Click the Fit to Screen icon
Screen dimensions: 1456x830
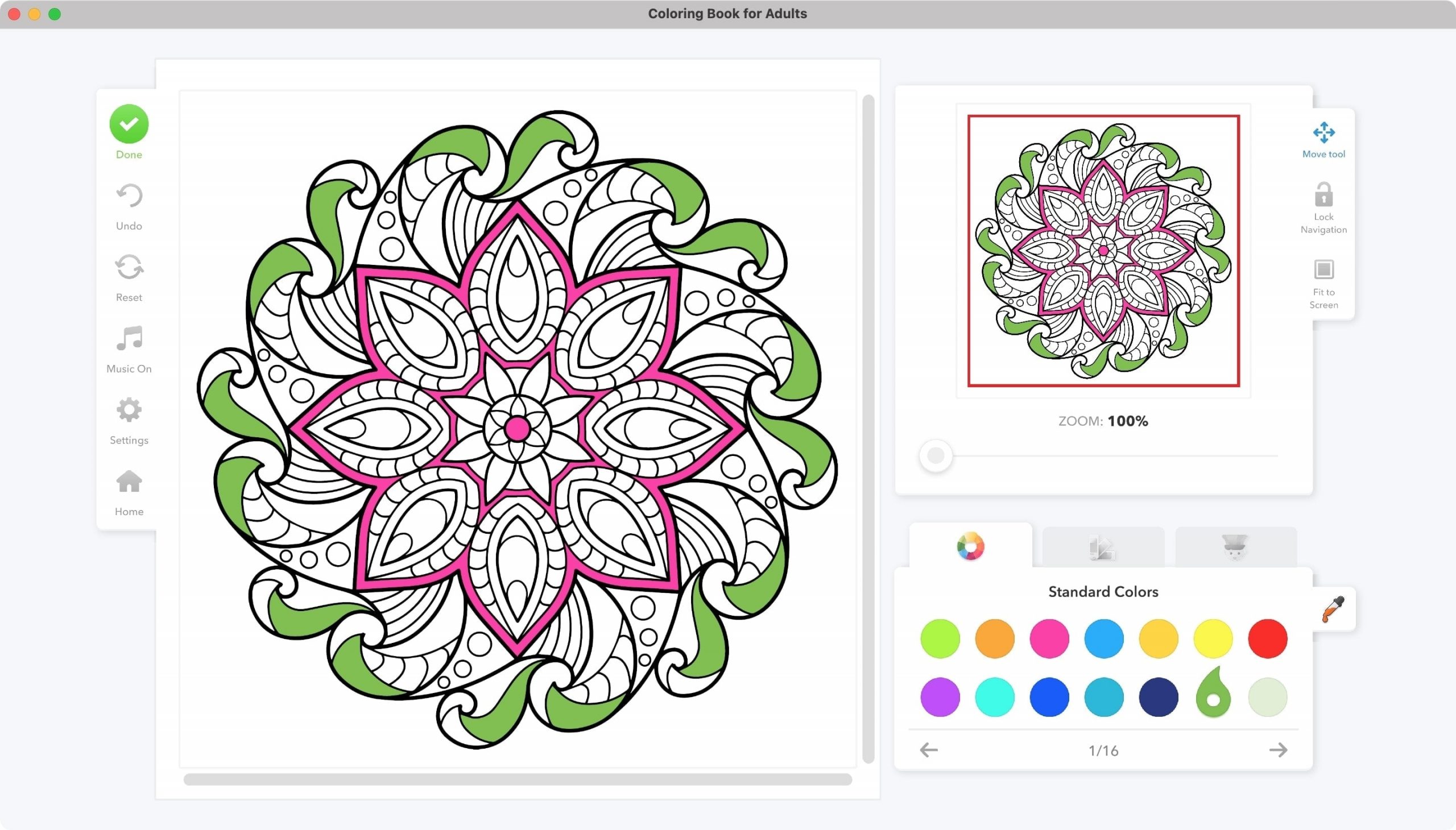1323,270
